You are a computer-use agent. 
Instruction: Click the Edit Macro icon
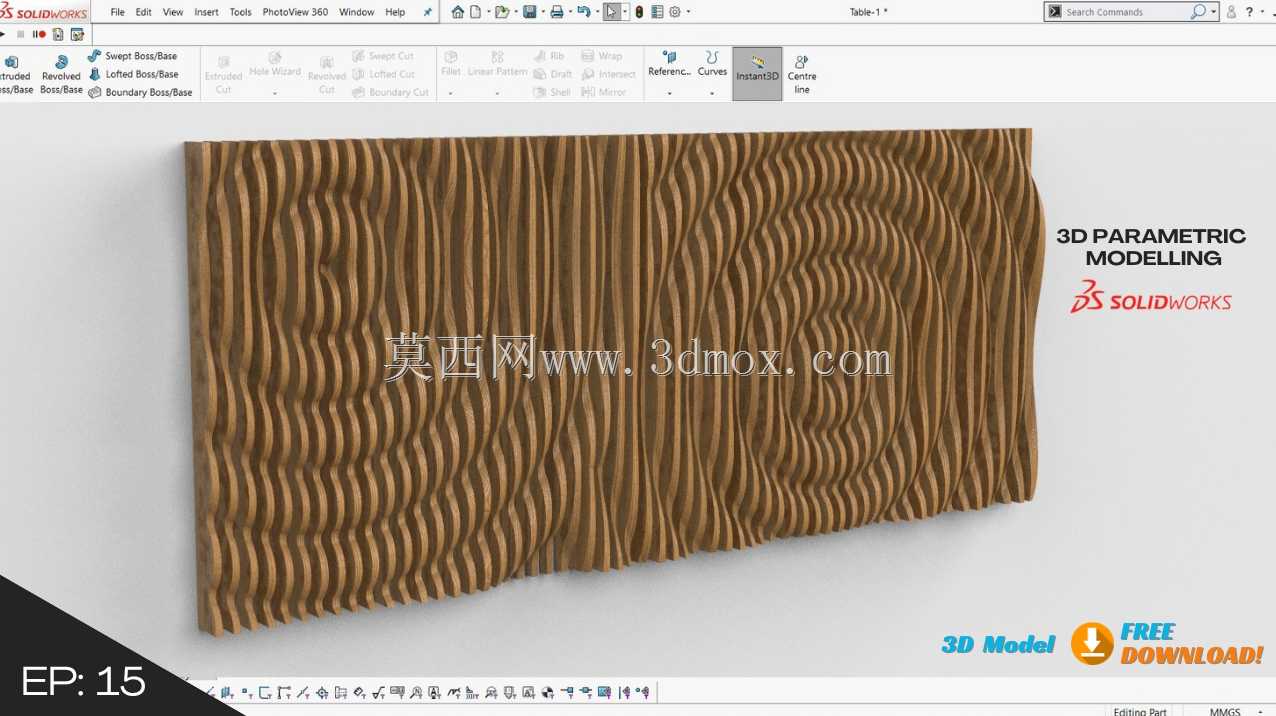click(x=77, y=34)
